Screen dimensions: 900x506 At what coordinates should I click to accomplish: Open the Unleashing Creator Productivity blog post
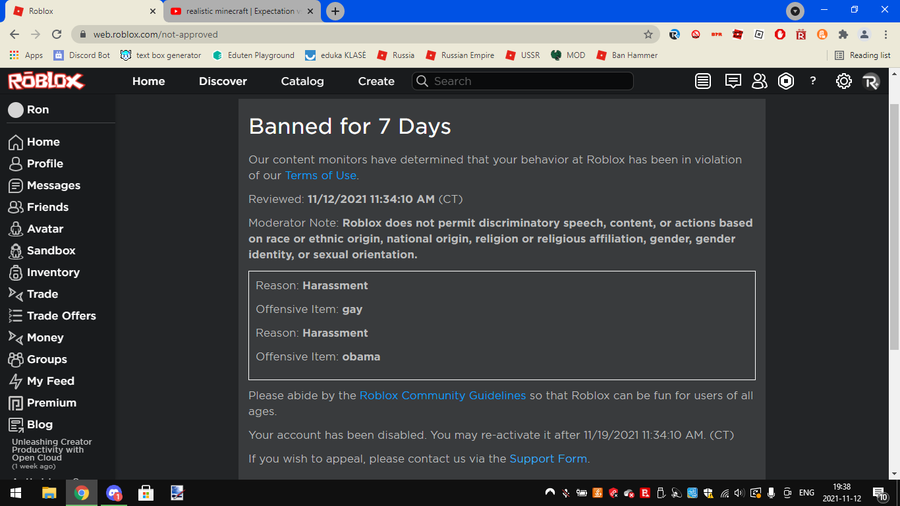point(52,450)
